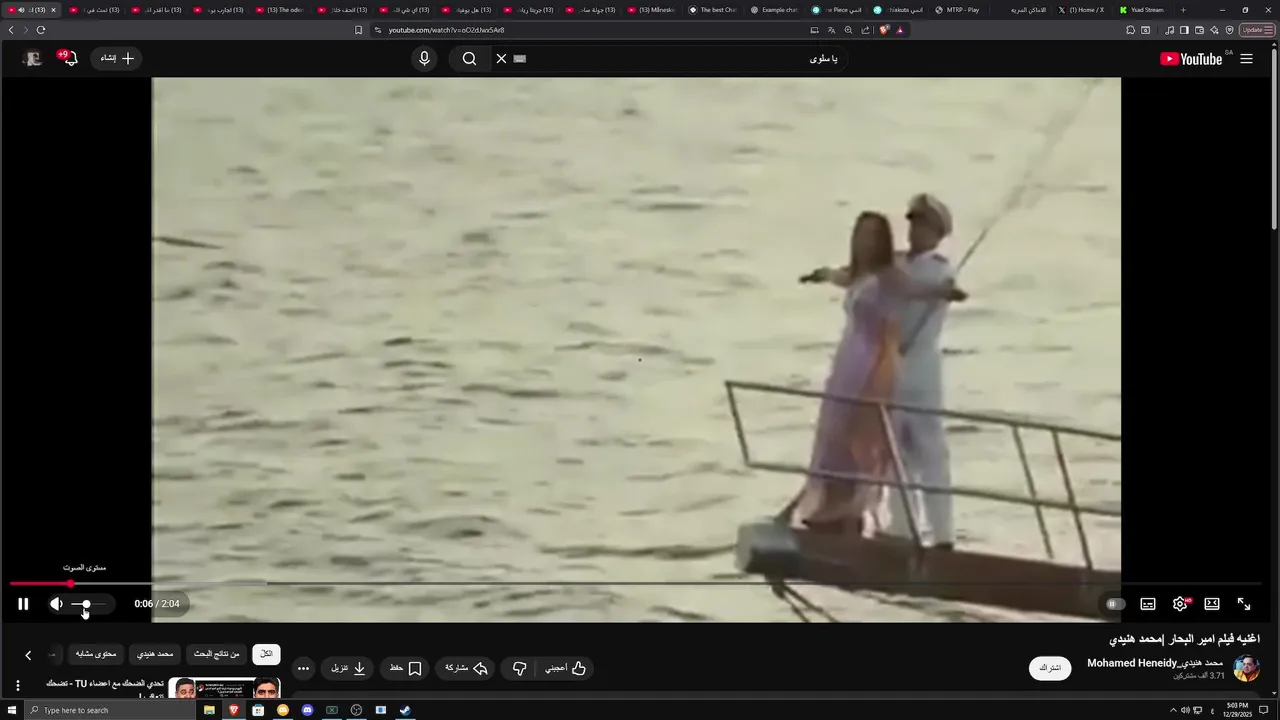The image size is (1280, 720).
Task: Clear the search text with X
Action: 501,59
